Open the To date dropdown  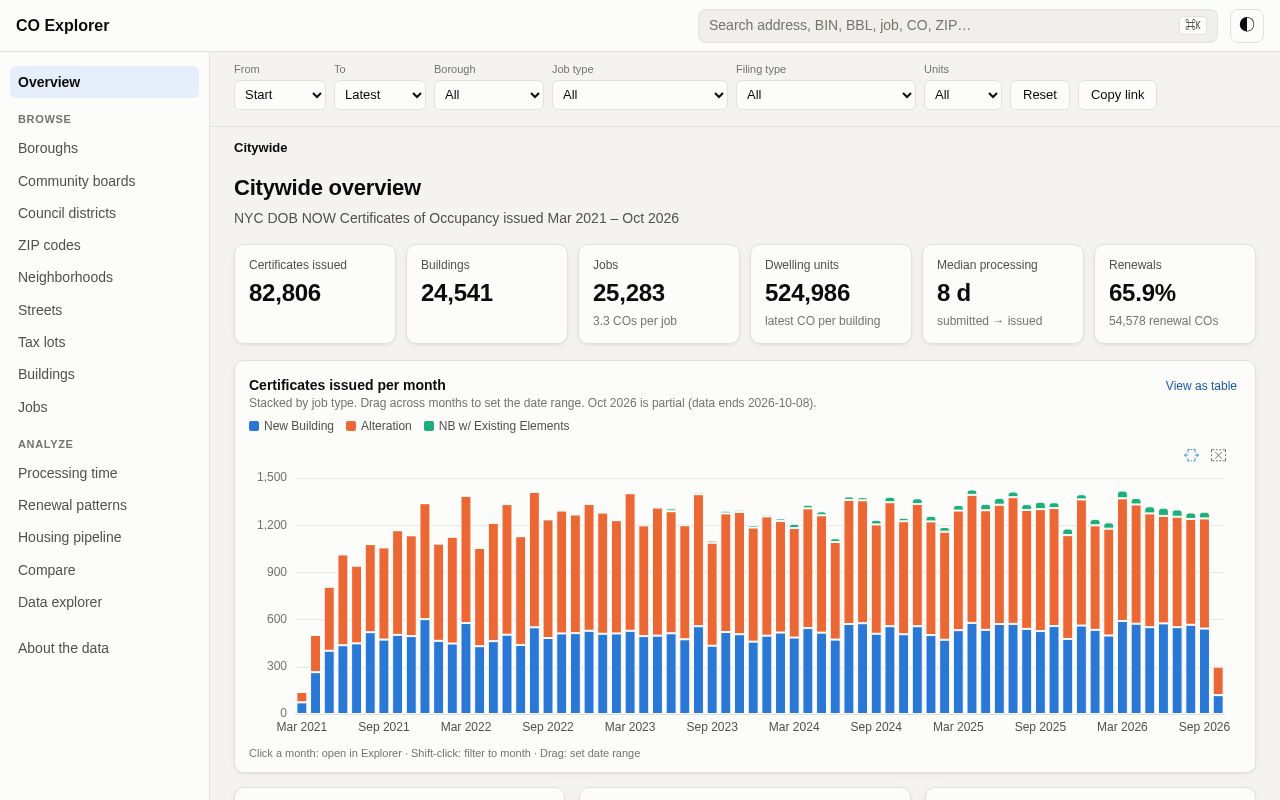[380, 95]
